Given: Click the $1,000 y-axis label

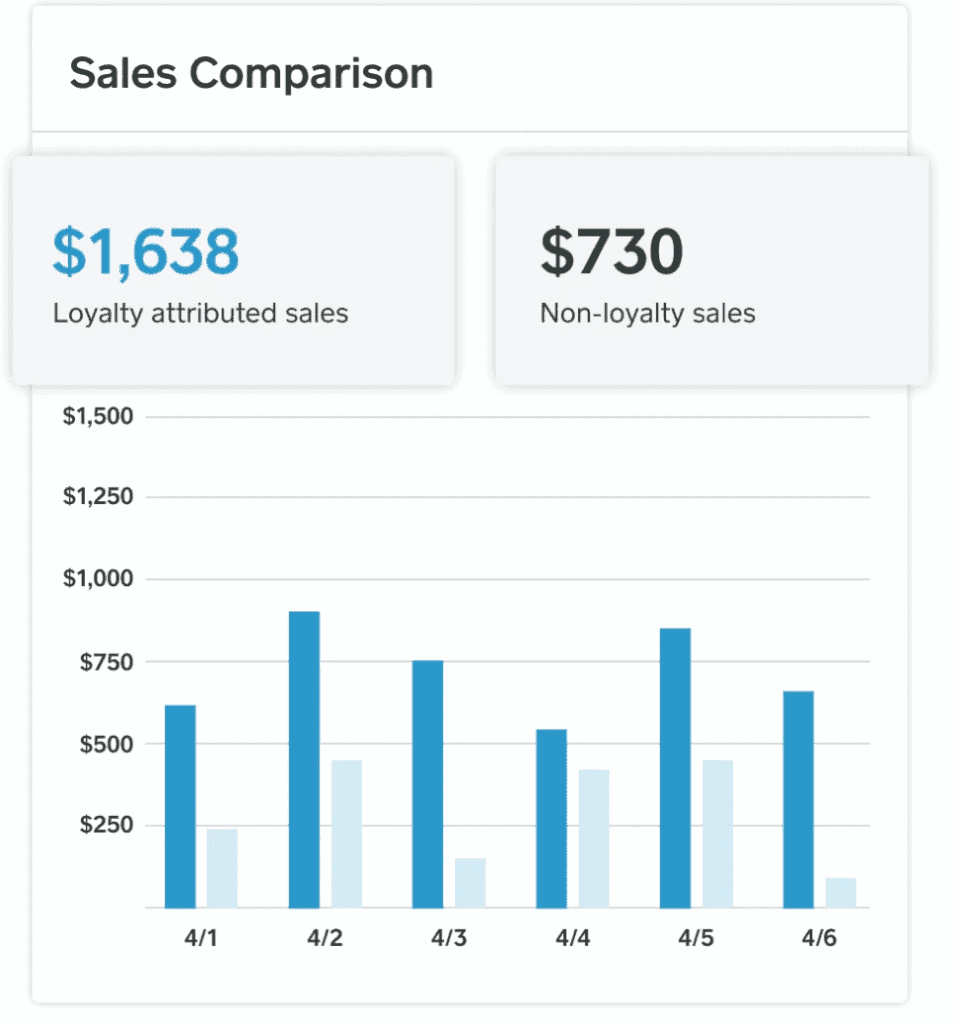Looking at the screenshot, I should (x=98, y=579).
